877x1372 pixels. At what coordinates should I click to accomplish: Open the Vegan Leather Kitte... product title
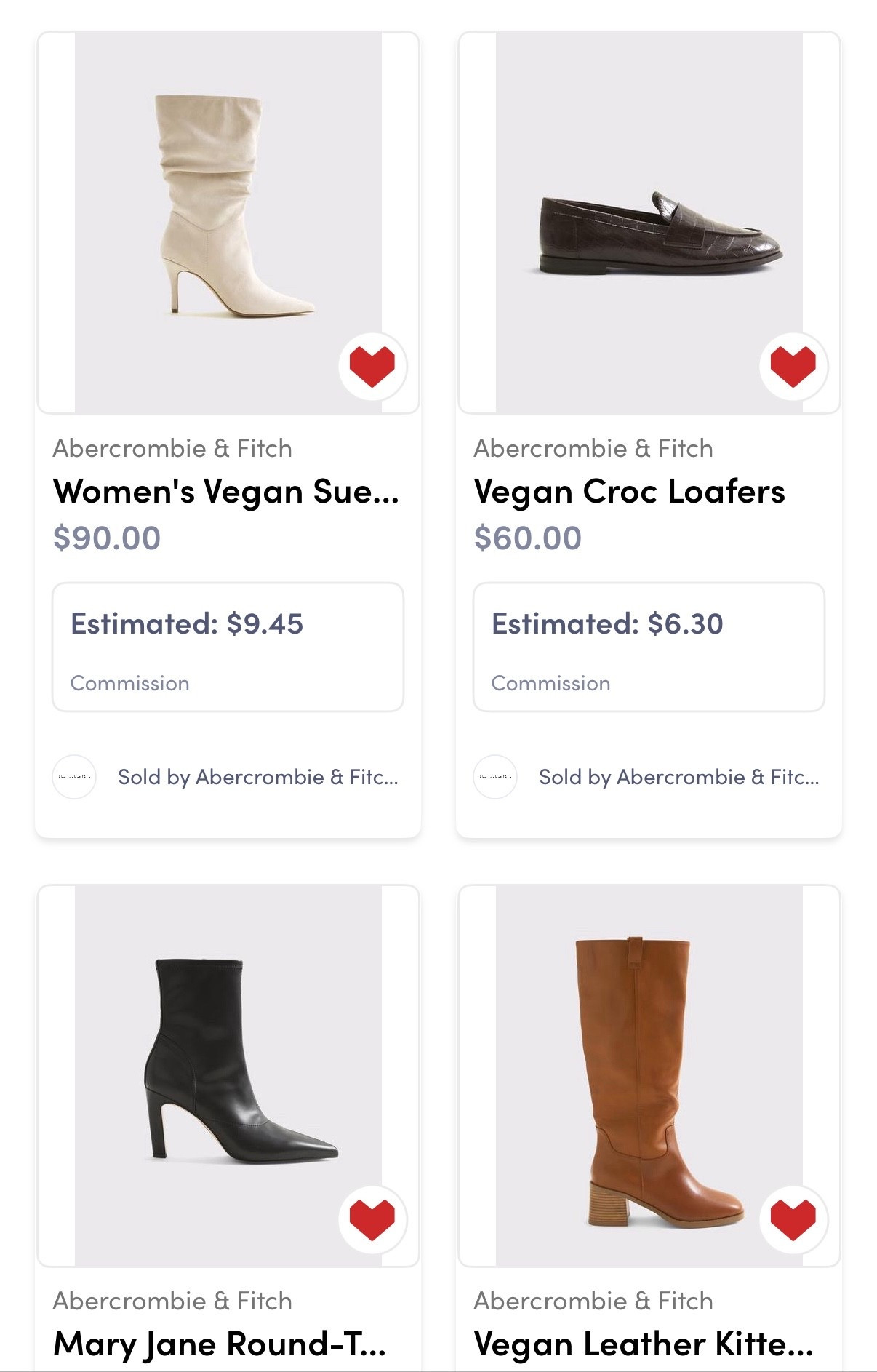coord(644,1344)
